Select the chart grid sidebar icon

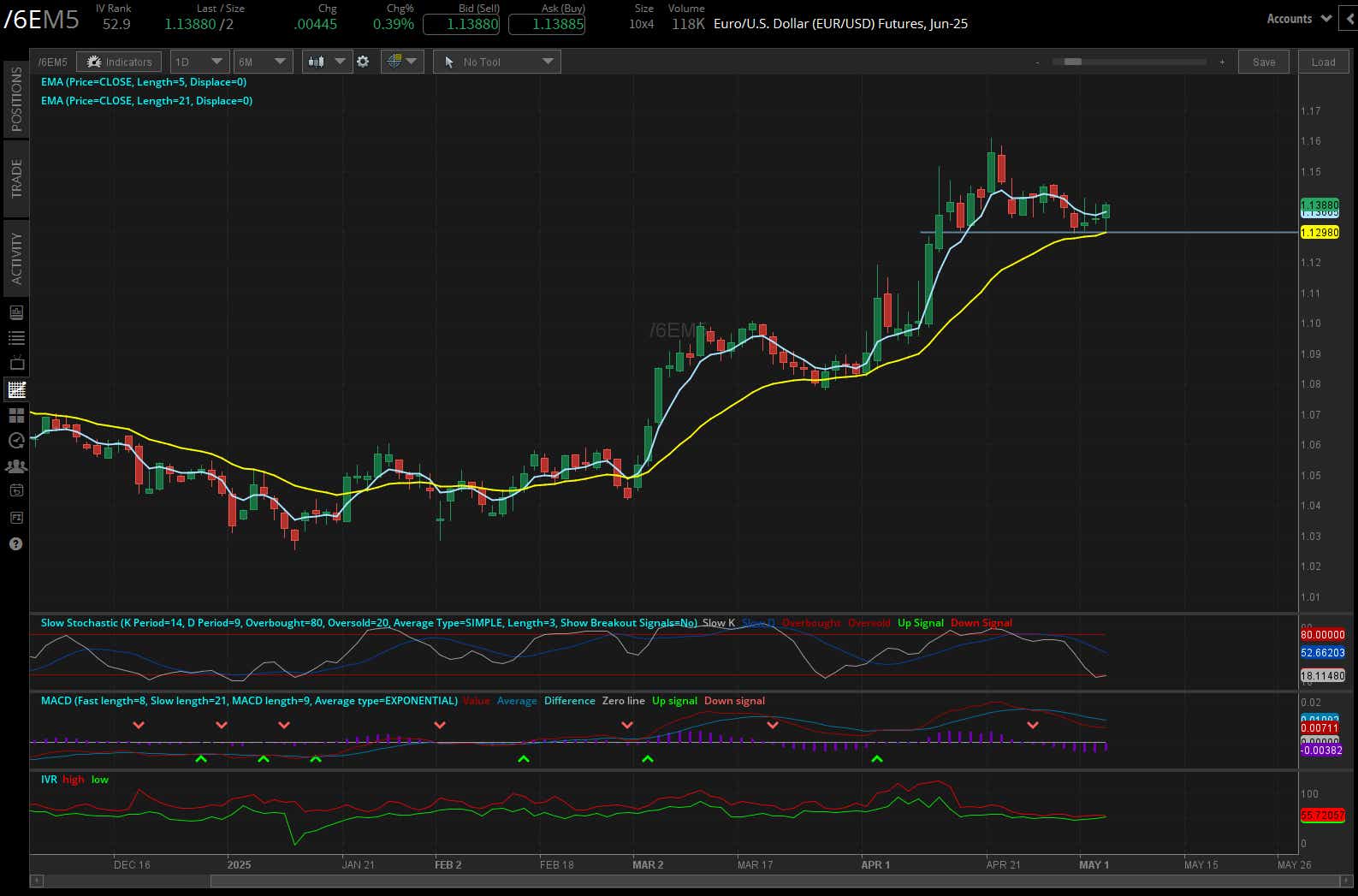point(16,389)
